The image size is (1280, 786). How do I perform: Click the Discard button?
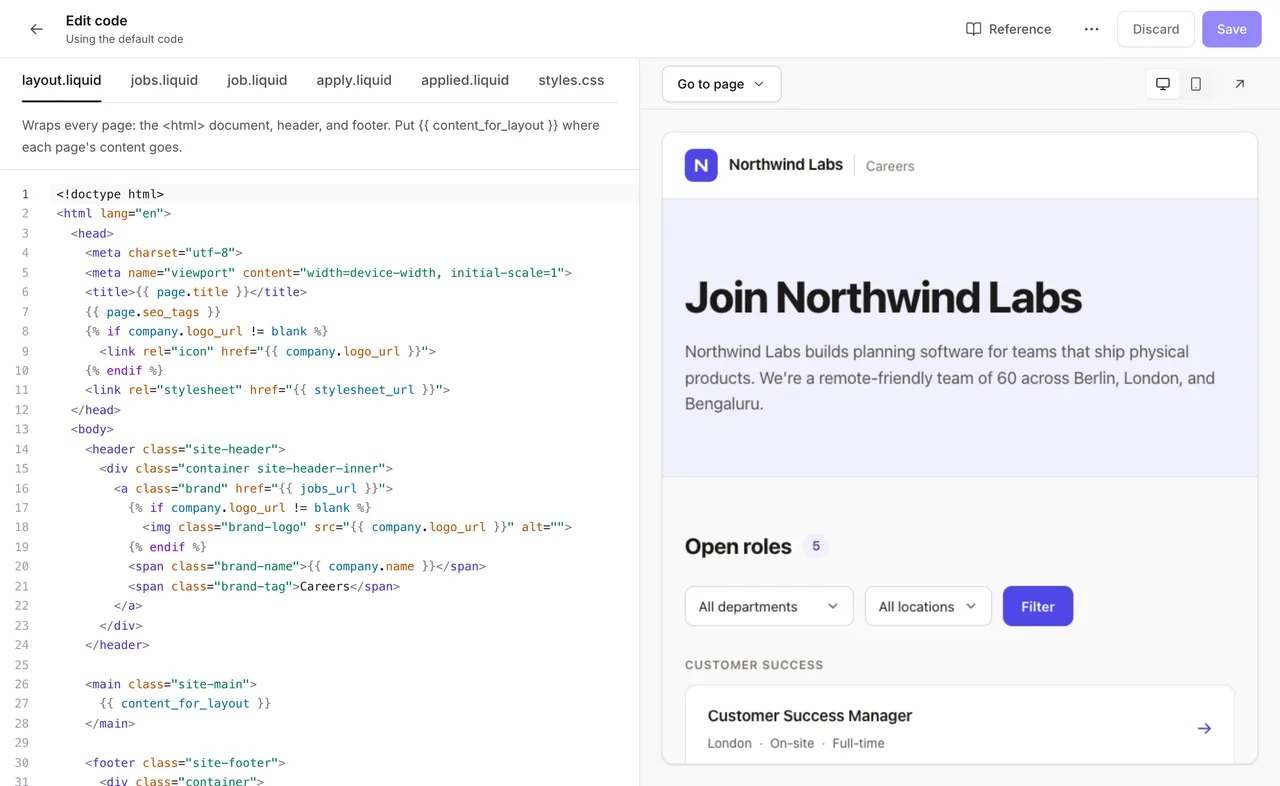click(x=1156, y=29)
